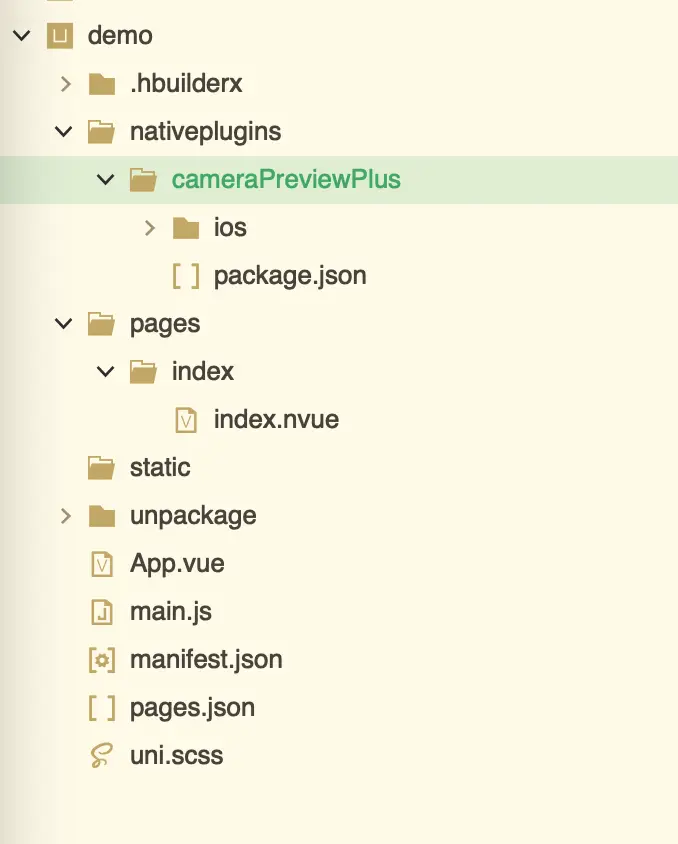Collapse the cameraPreviewPlus folder chevron

(x=106, y=180)
